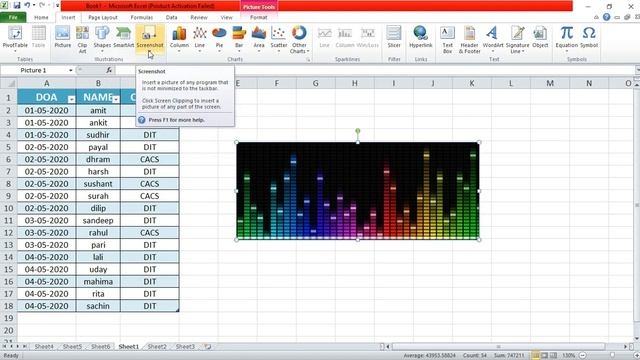
Task: Click the Select All corner button
Action: 9,83
